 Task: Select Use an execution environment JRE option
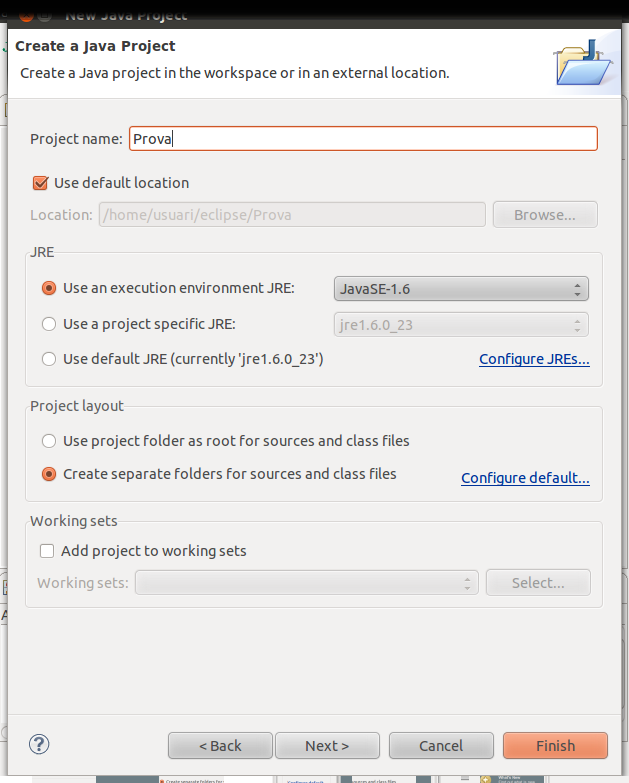pos(49,288)
